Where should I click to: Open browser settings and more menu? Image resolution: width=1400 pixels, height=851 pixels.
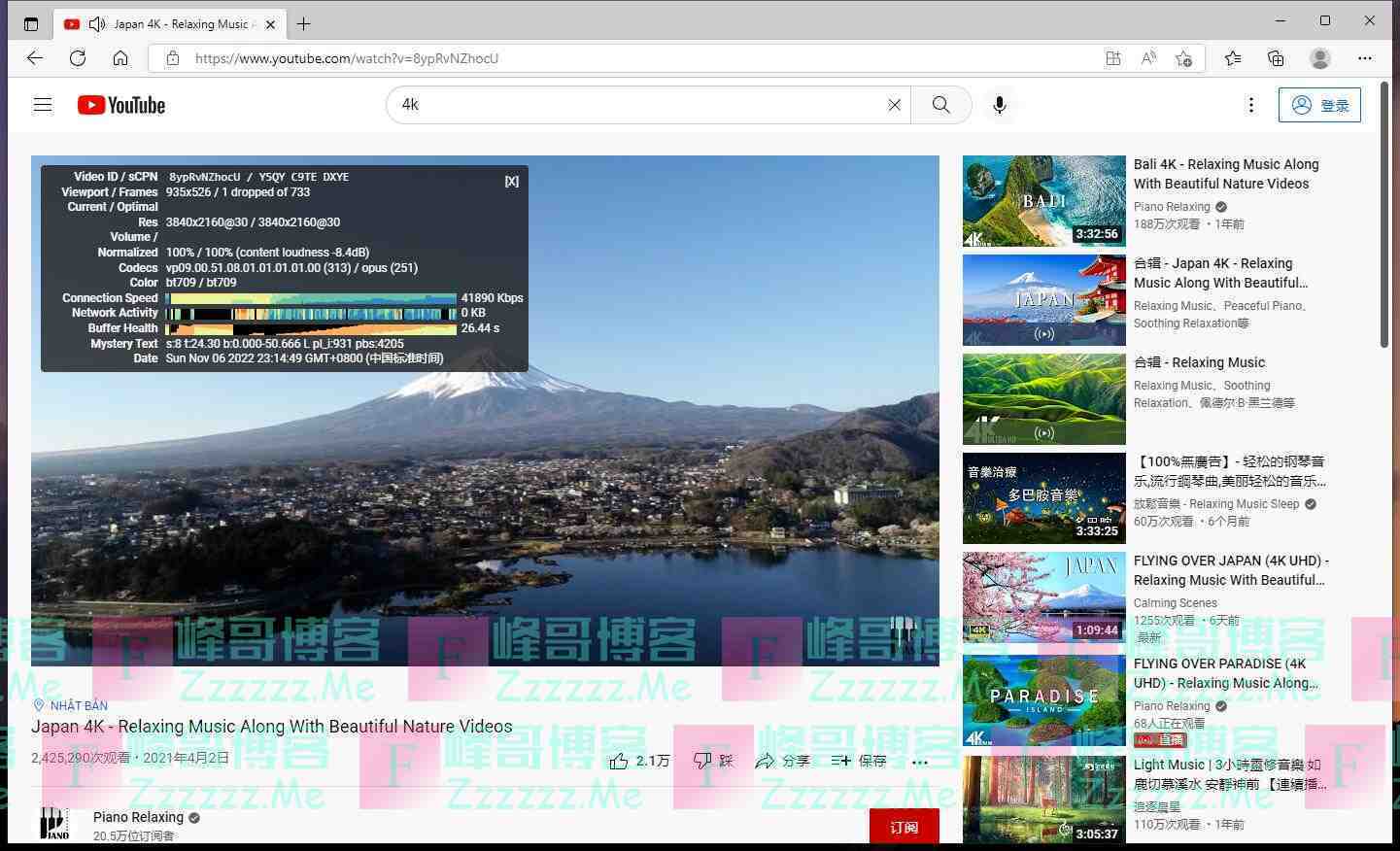1365,58
